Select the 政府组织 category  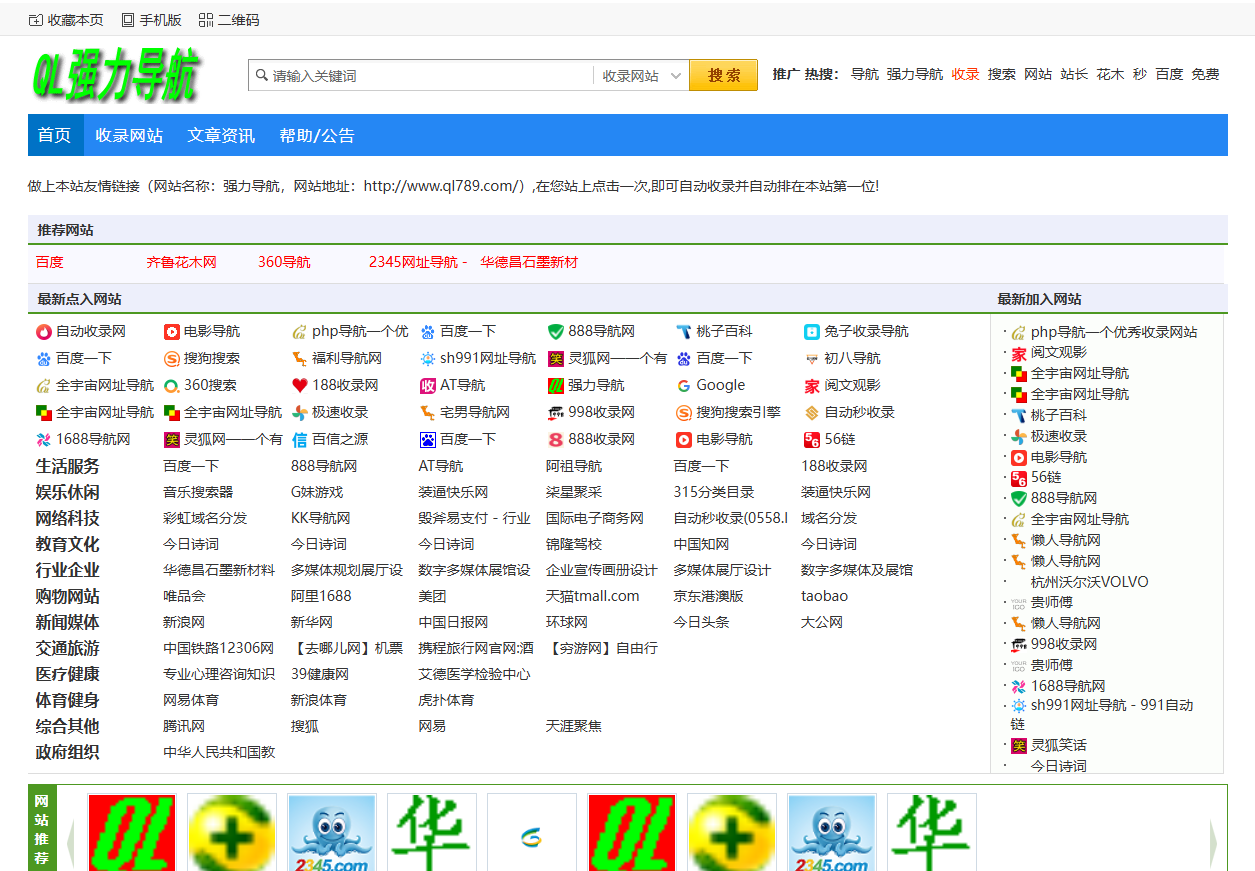point(68,753)
